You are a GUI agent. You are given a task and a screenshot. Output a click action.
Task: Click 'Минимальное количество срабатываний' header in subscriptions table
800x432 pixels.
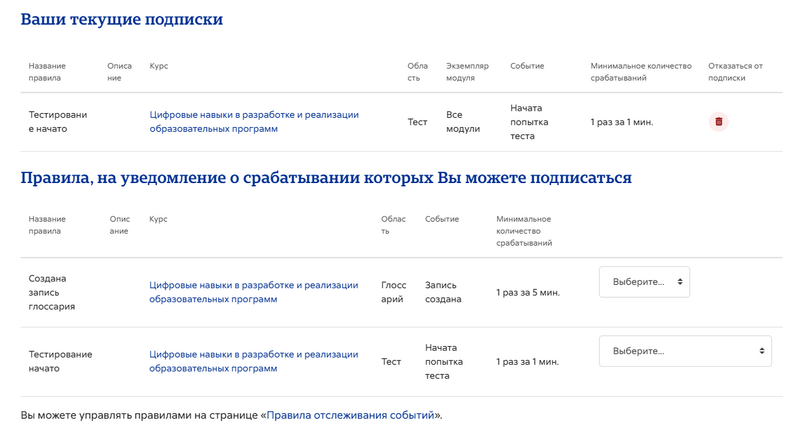click(641, 72)
